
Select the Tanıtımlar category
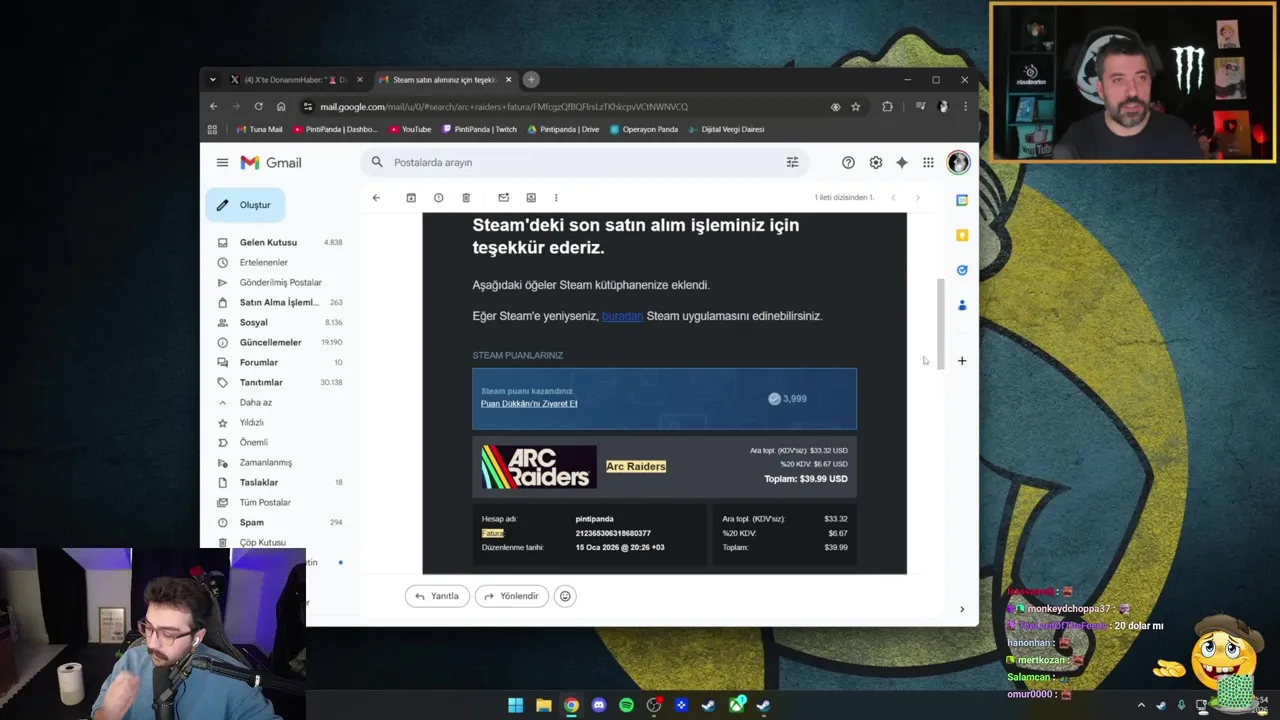261,382
